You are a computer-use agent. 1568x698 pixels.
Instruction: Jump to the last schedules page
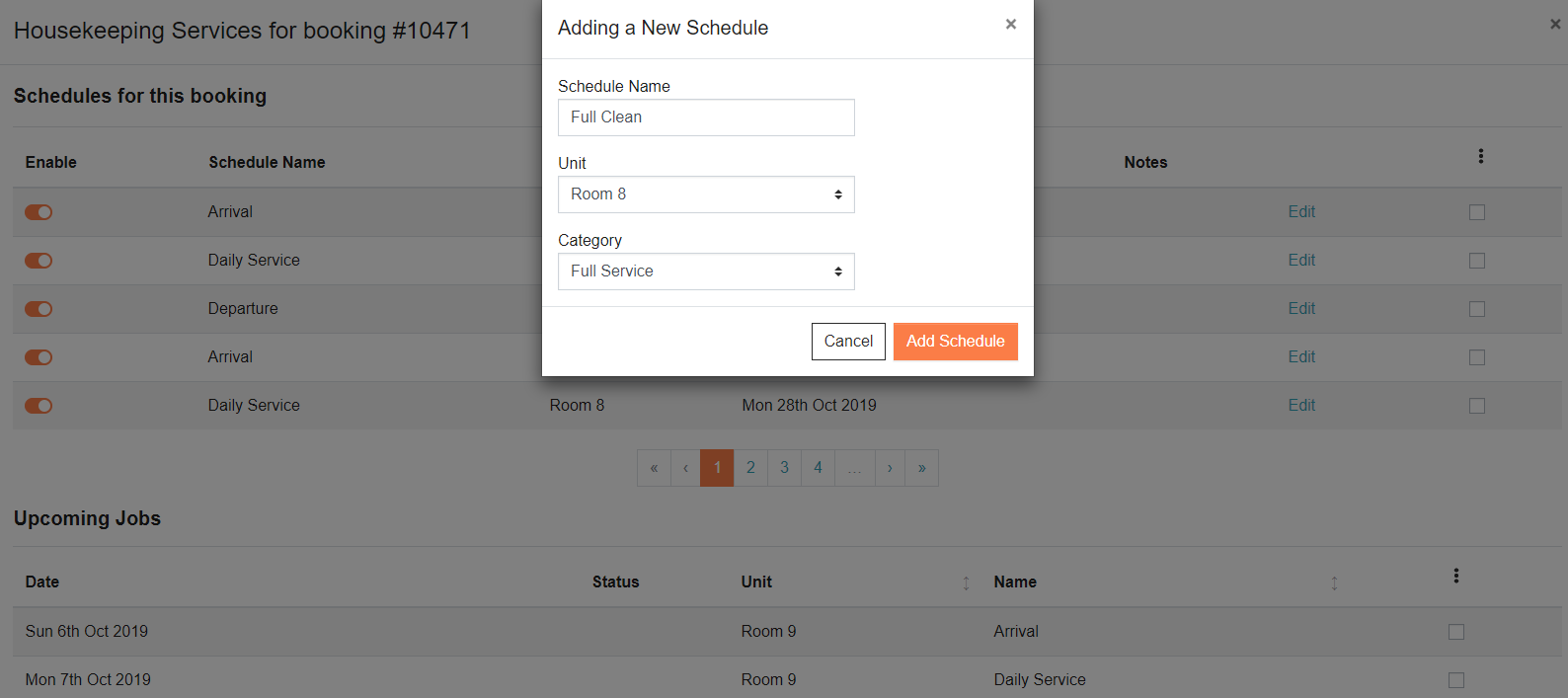[921, 468]
